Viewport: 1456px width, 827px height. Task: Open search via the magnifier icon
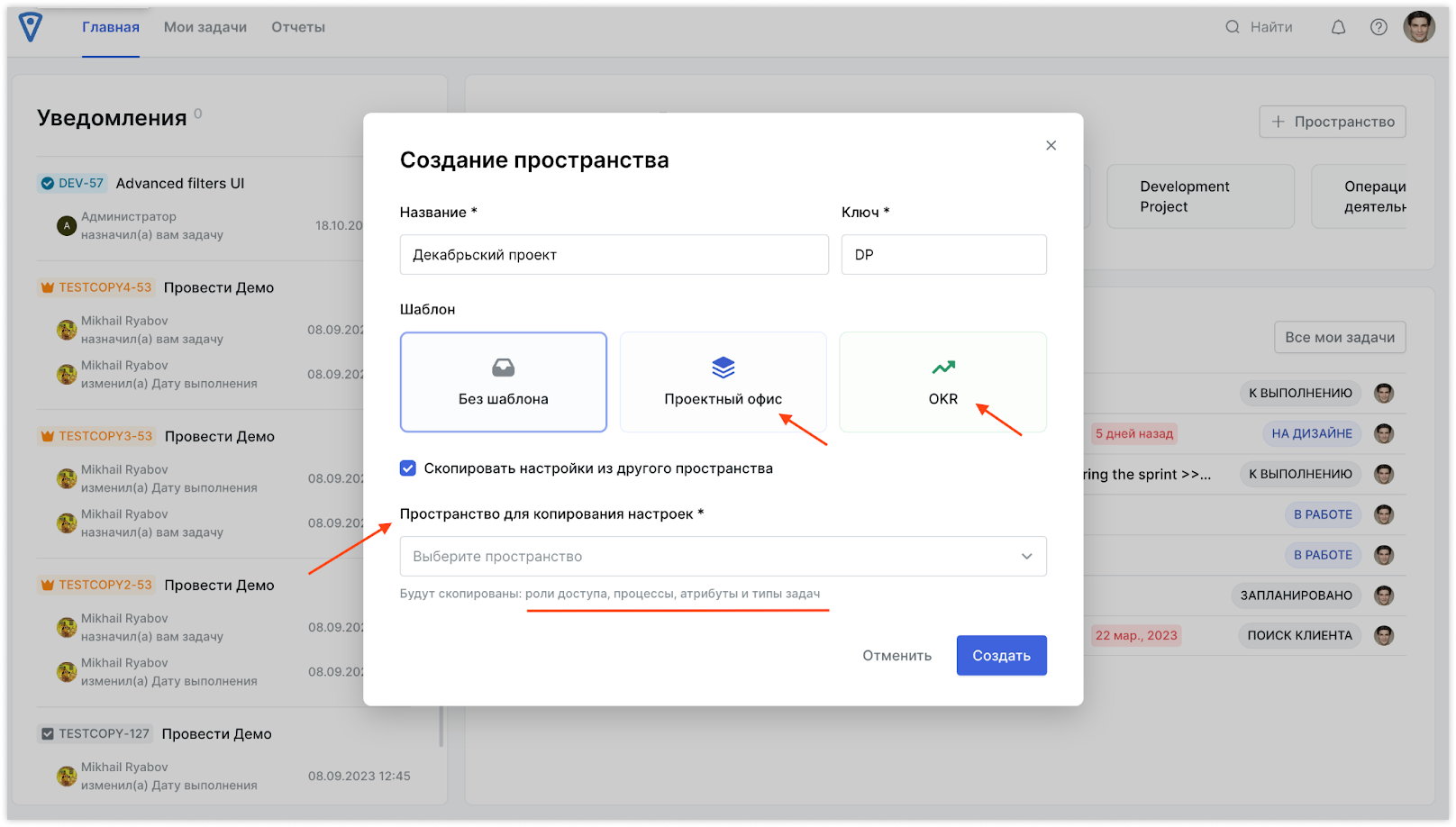(x=1231, y=26)
